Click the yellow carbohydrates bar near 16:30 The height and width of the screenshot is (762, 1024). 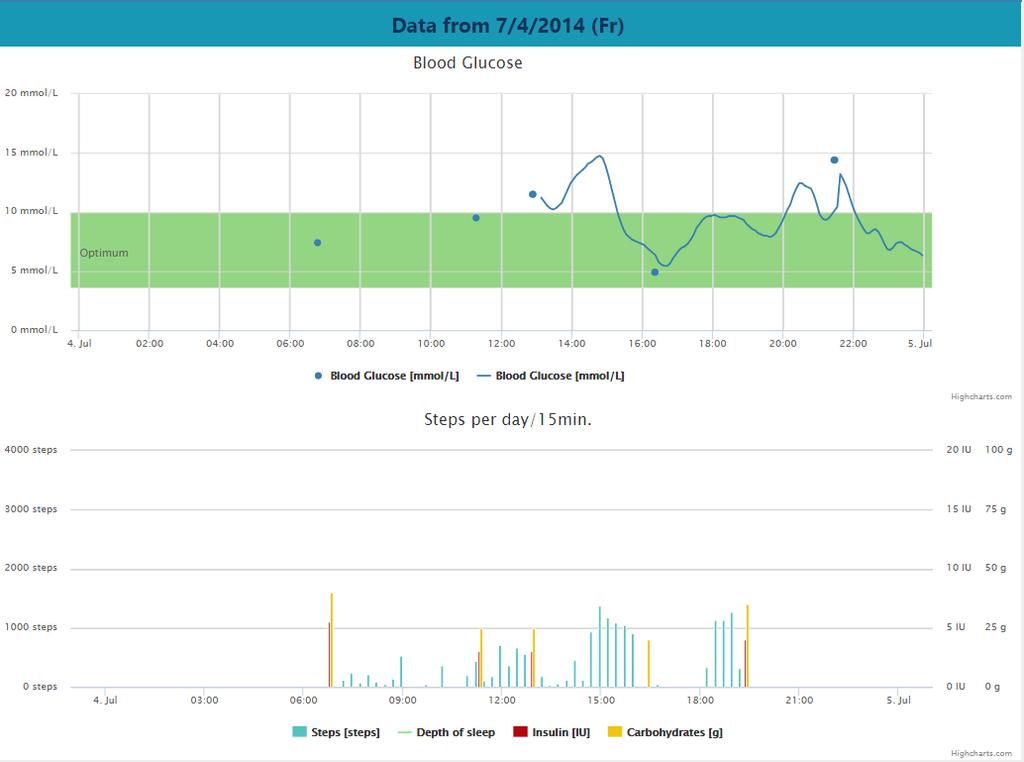point(648,663)
